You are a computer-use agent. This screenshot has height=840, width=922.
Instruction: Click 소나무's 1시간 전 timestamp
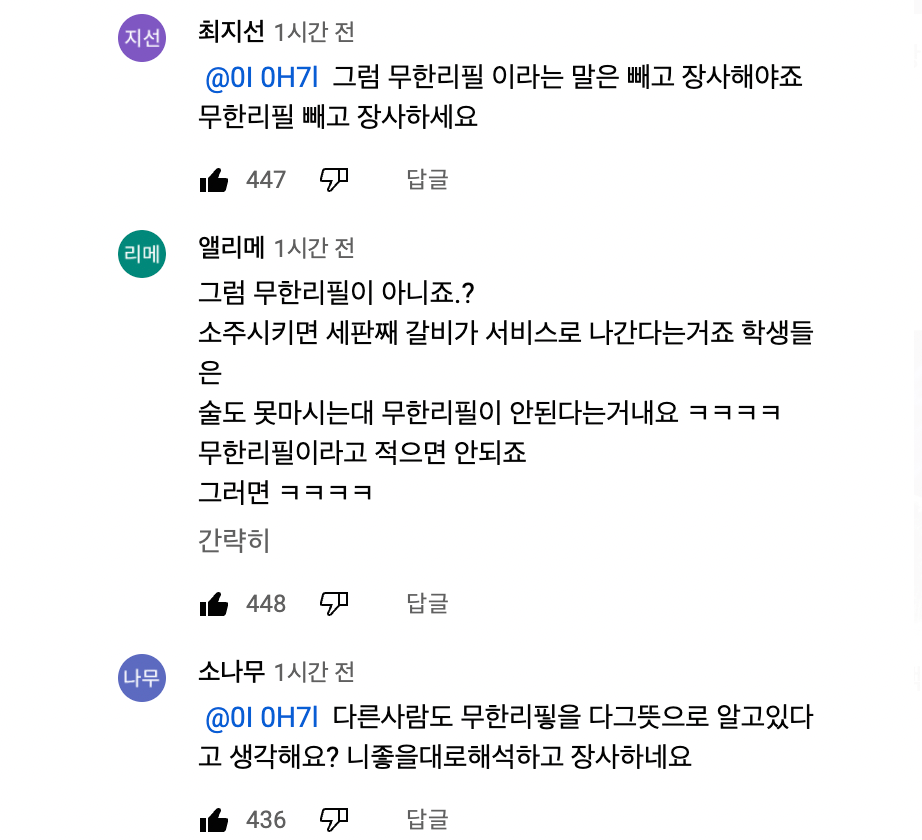(313, 672)
